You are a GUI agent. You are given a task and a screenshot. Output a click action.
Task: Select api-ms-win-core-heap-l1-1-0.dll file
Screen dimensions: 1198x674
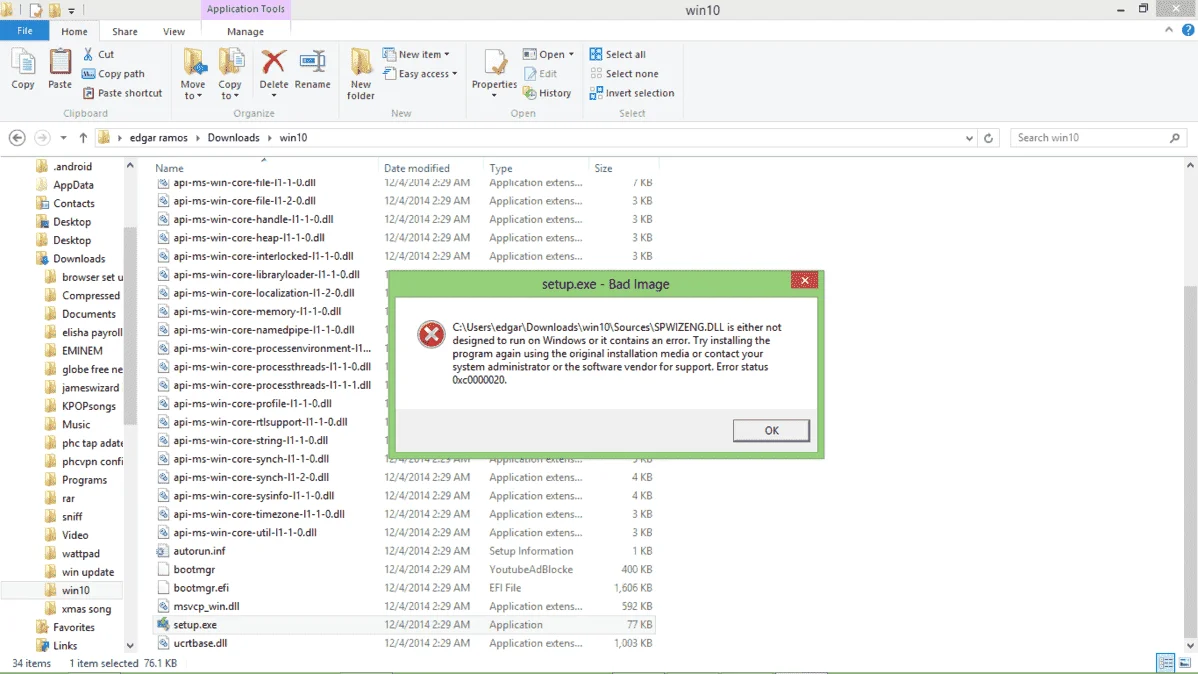[403, 237]
